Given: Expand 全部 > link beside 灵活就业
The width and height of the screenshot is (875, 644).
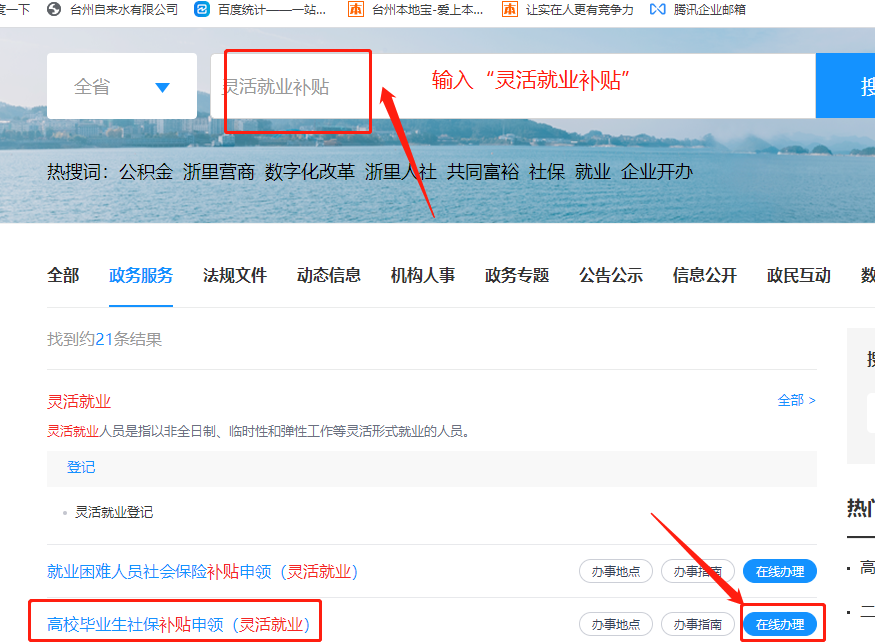Looking at the screenshot, I should pos(796,400).
